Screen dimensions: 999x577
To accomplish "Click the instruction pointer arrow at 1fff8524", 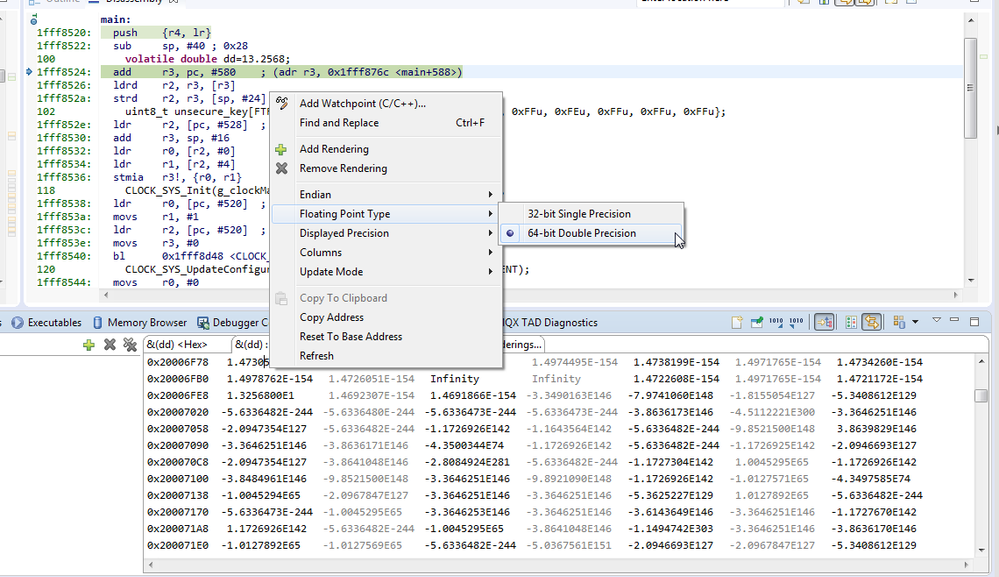I will click(x=29, y=72).
